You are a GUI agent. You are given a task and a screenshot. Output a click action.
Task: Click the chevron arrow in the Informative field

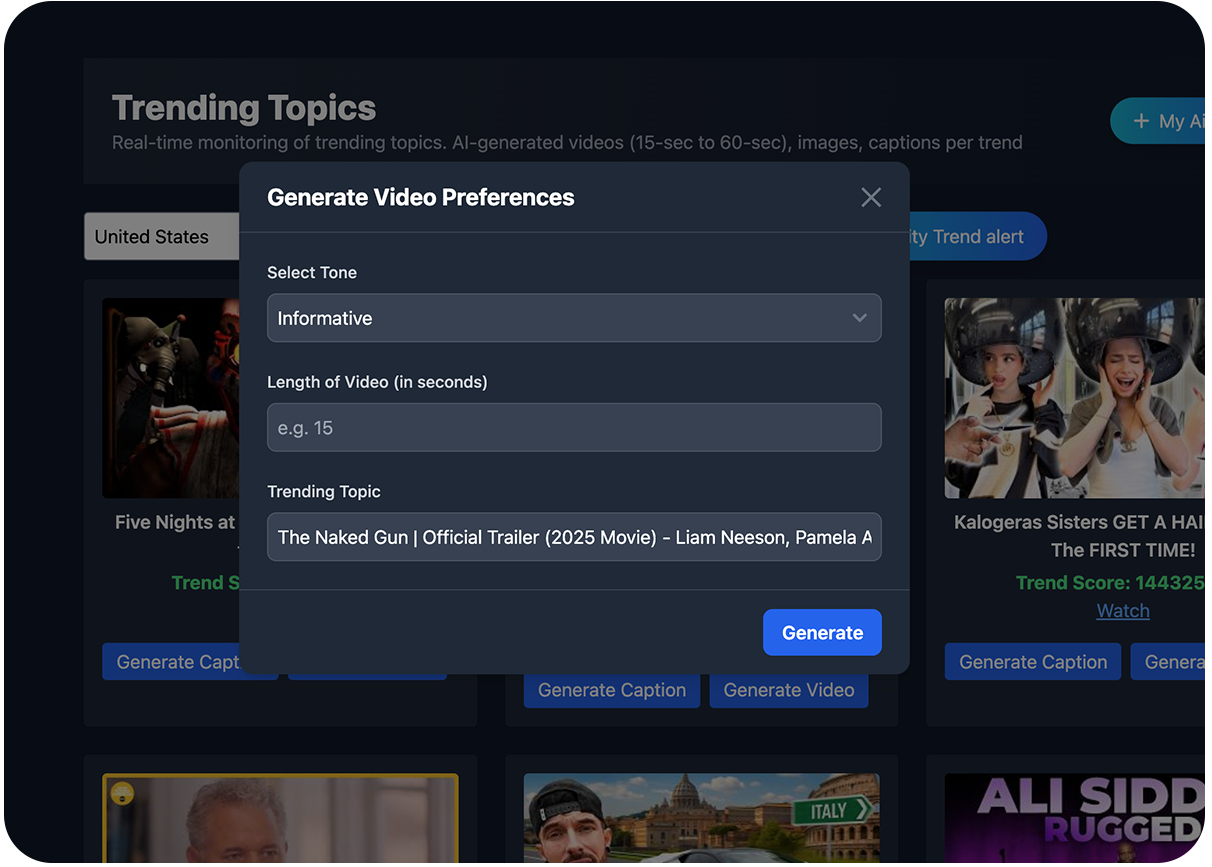(x=859, y=318)
